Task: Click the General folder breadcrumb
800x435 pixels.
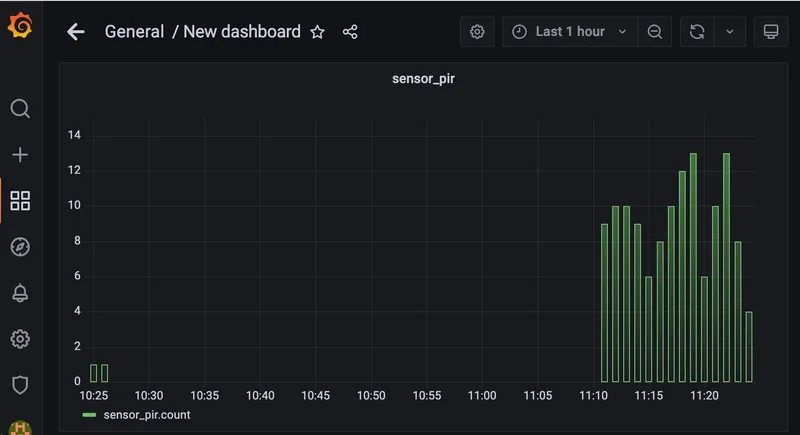Action: (134, 32)
